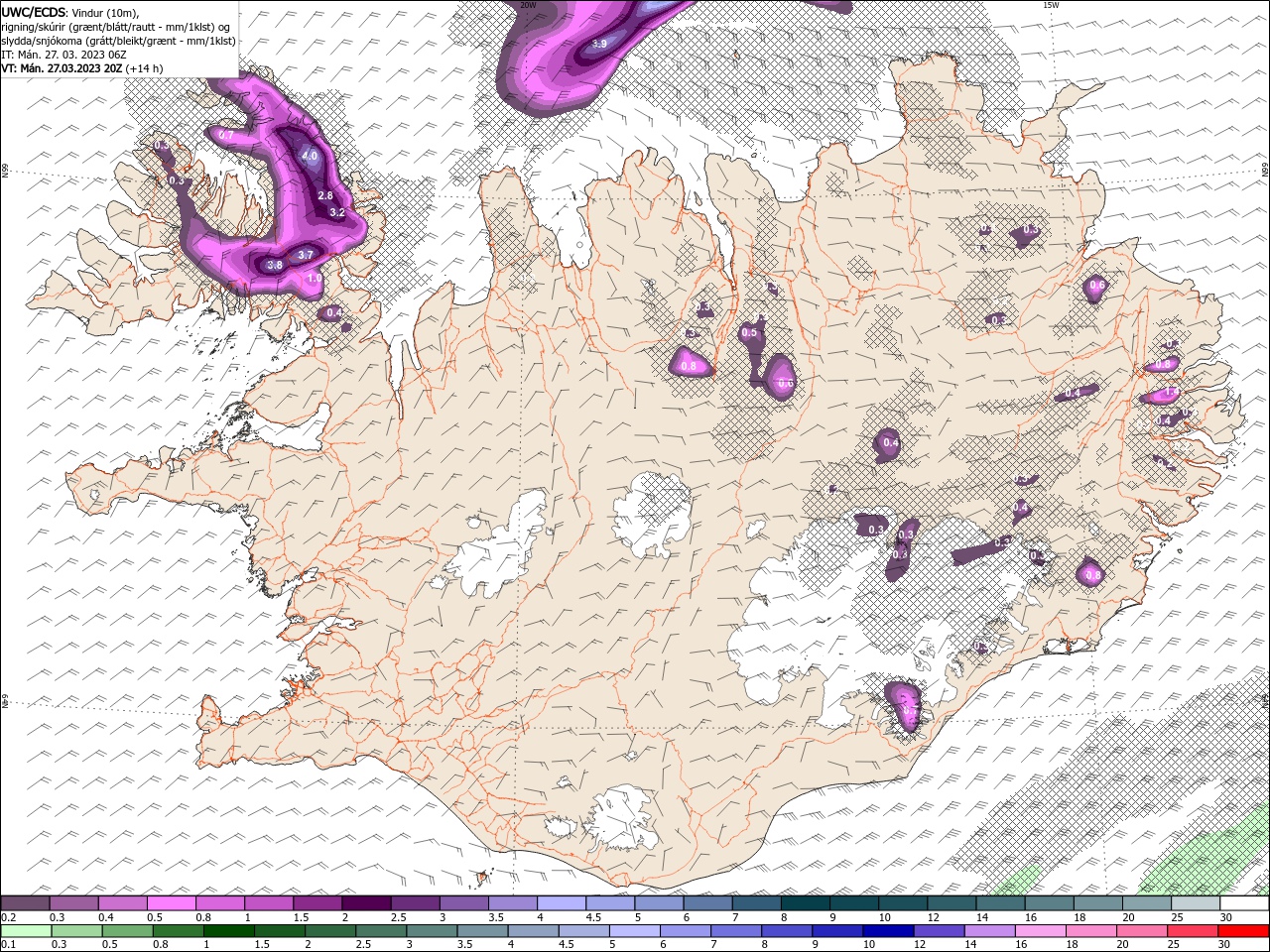The image size is (1270, 952).
Task: Click the bottom-row '0.1' legend number
Action: (9, 945)
